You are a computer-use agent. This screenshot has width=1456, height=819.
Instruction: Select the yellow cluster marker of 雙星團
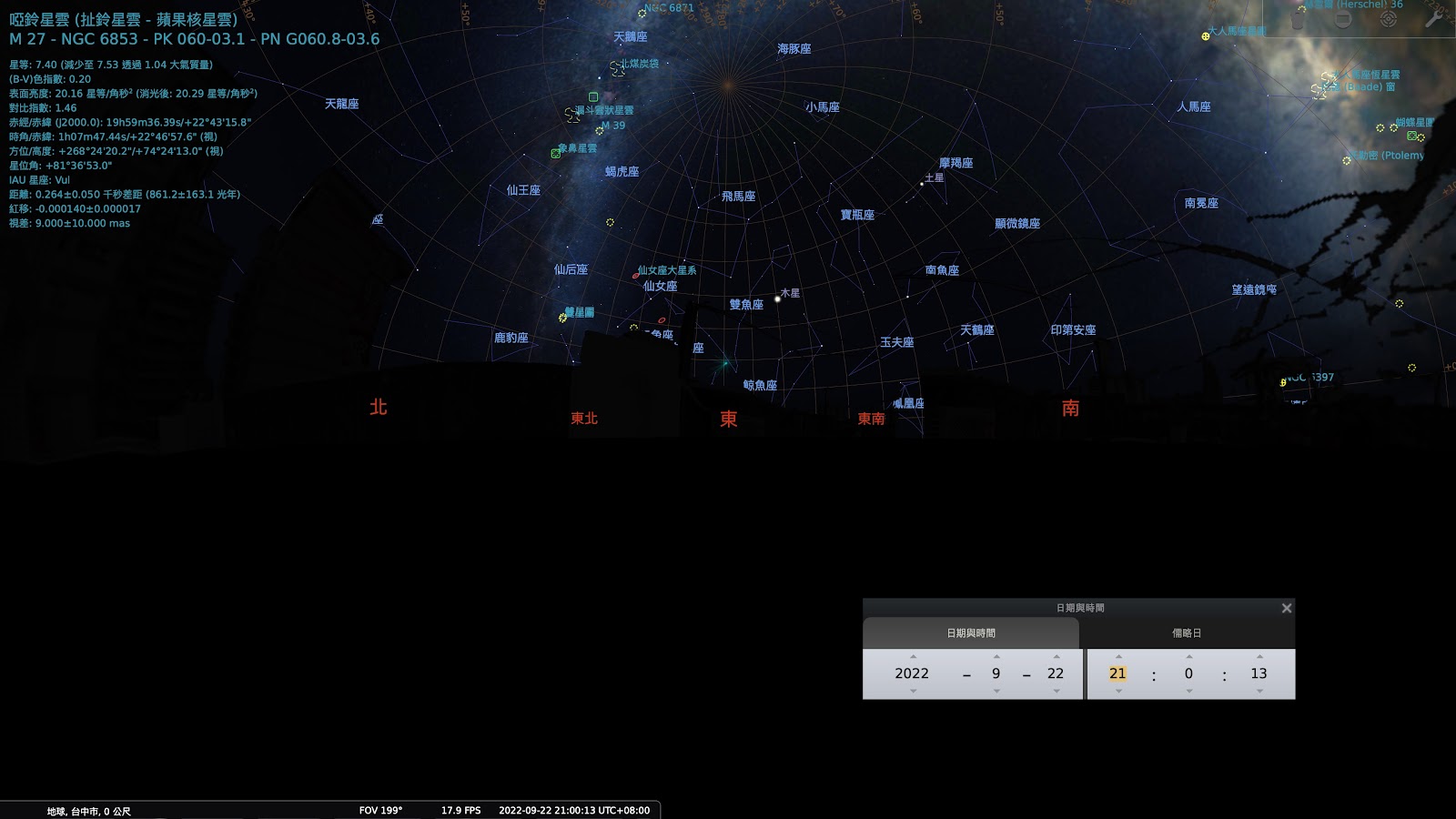pyautogui.click(x=562, y=318)
